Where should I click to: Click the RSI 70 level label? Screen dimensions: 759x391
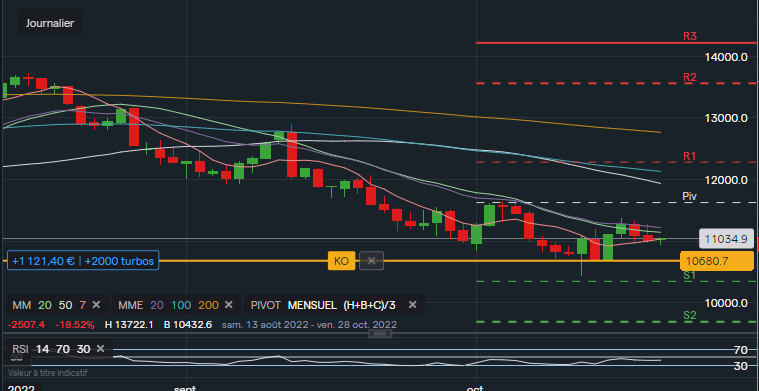click(x=740, y=349)
